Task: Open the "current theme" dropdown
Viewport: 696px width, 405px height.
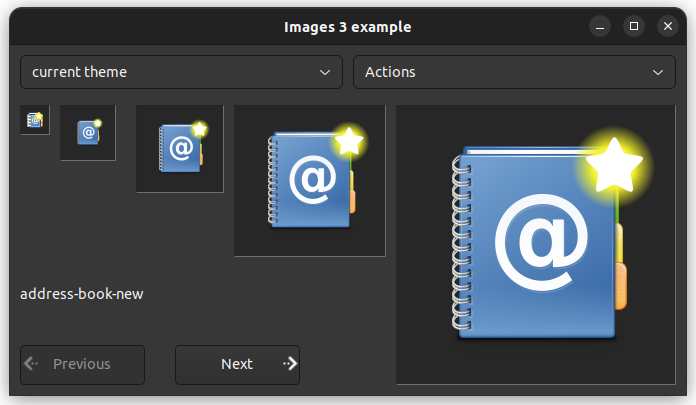Action: [x=181, y=72]
